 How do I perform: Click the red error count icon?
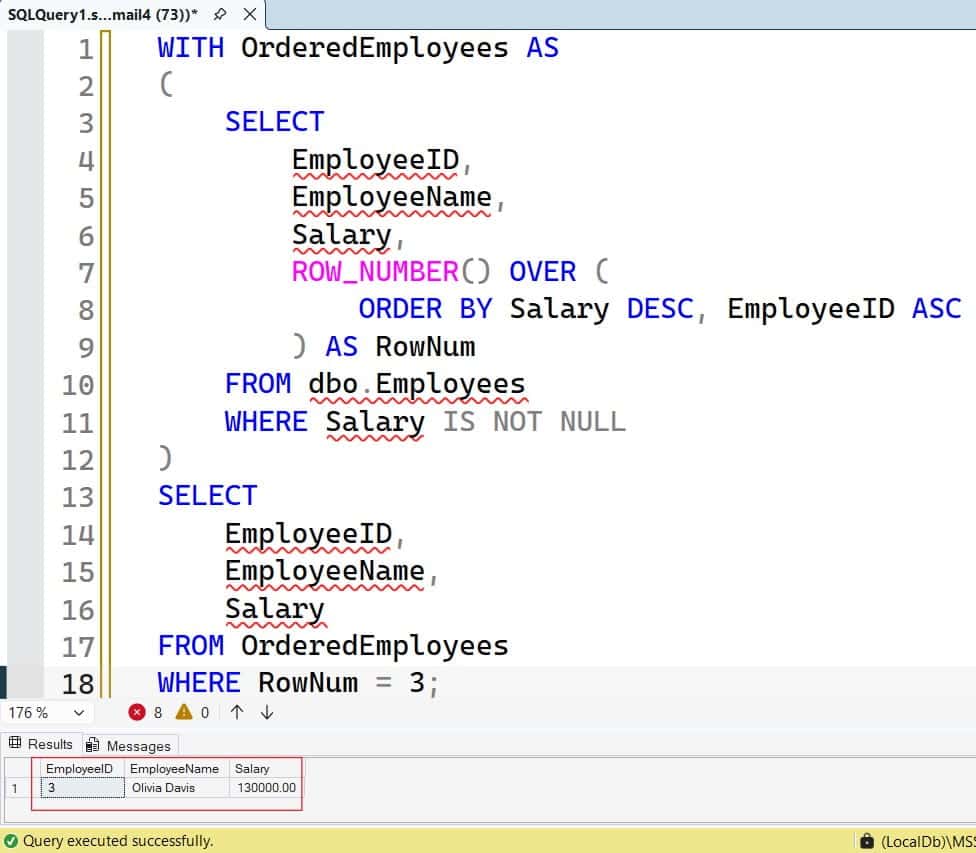tap(137, 712)
